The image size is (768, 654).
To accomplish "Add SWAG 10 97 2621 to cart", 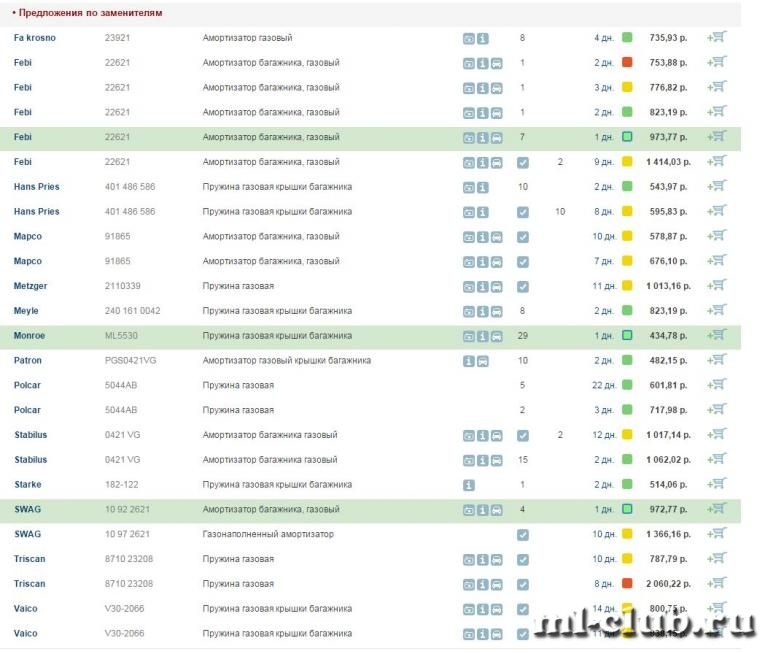I will pyautogui.click(x=716, y=534).
